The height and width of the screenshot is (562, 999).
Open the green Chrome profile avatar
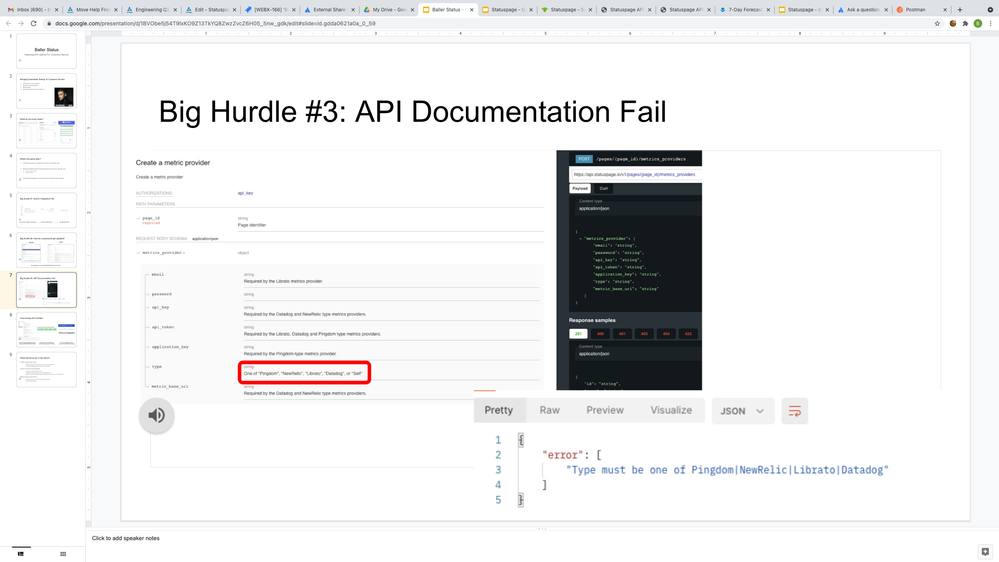click(978, 24)
